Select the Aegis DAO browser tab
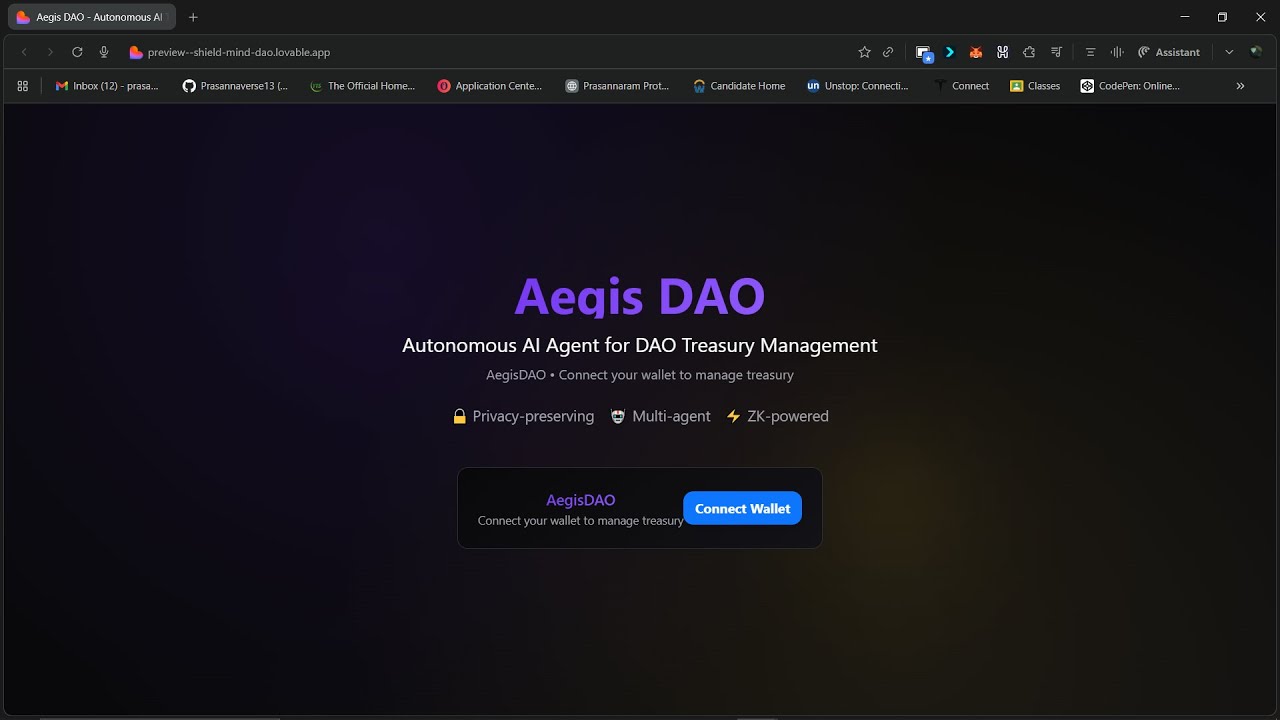Screen dimensions: 1280x720 coord(90,17)
